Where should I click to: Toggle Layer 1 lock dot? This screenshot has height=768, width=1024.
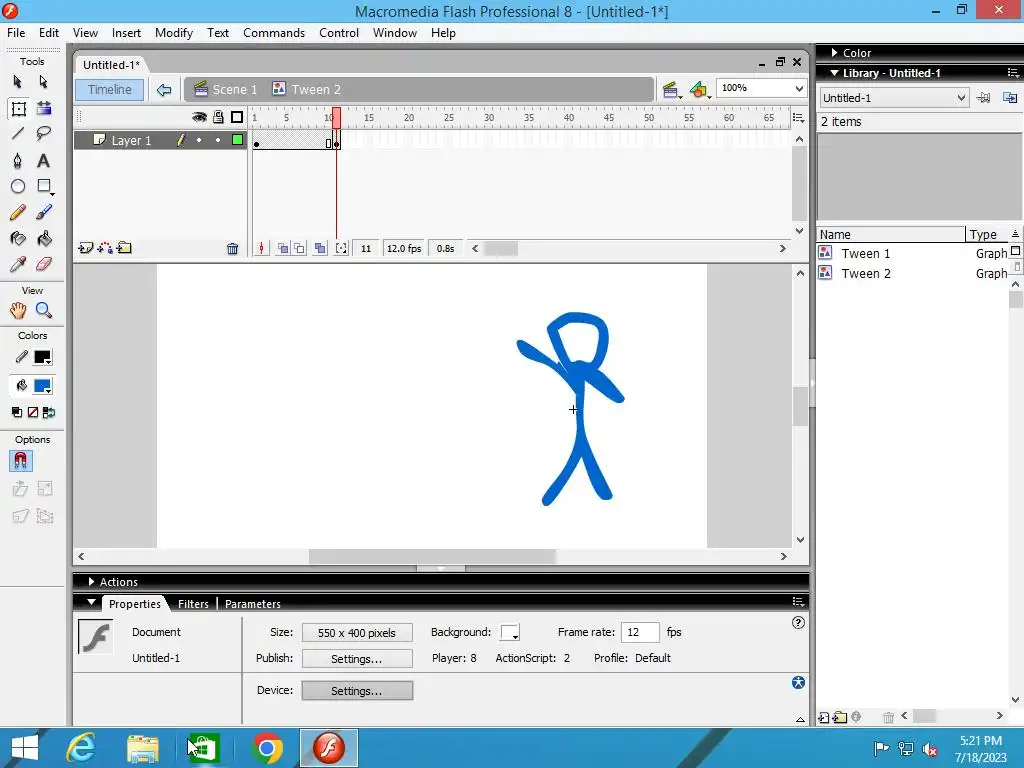[x=218, y=140]
